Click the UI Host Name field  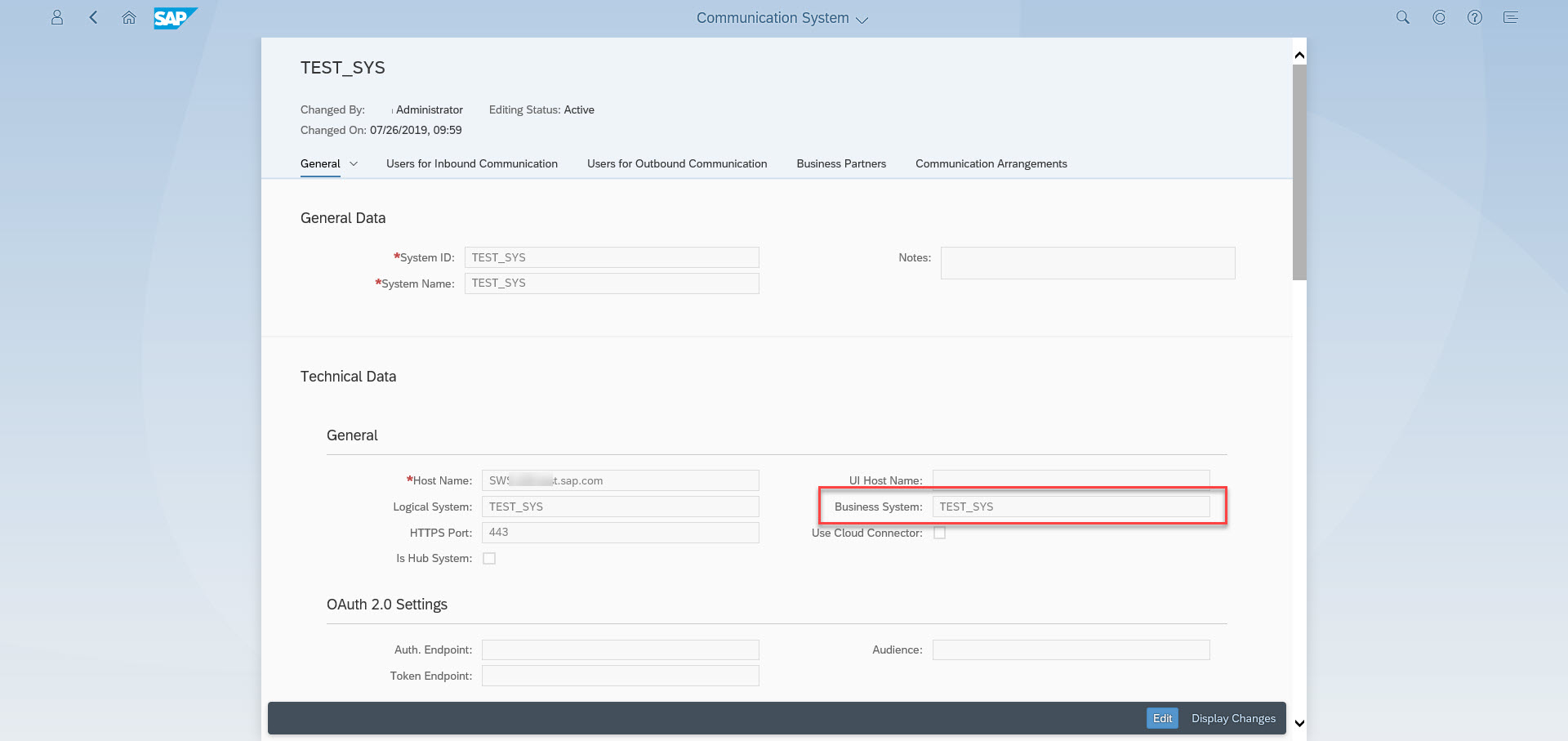click(x=1071, y=480)
